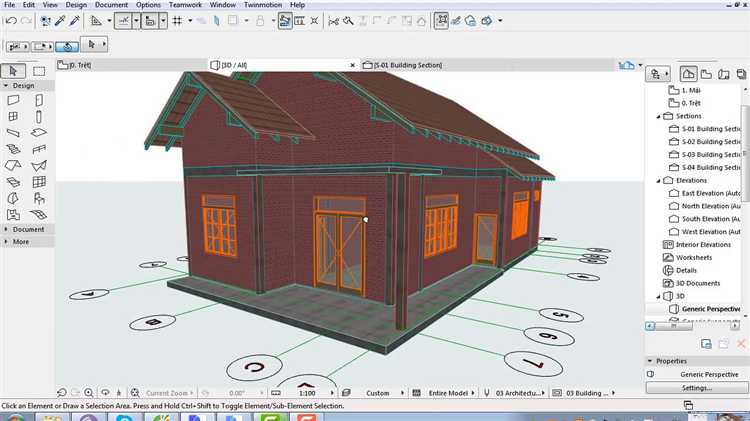This screenshot has height=421, width=750.
Task: Select S-02 Building Section in Navigator
Action: point(705,142)
